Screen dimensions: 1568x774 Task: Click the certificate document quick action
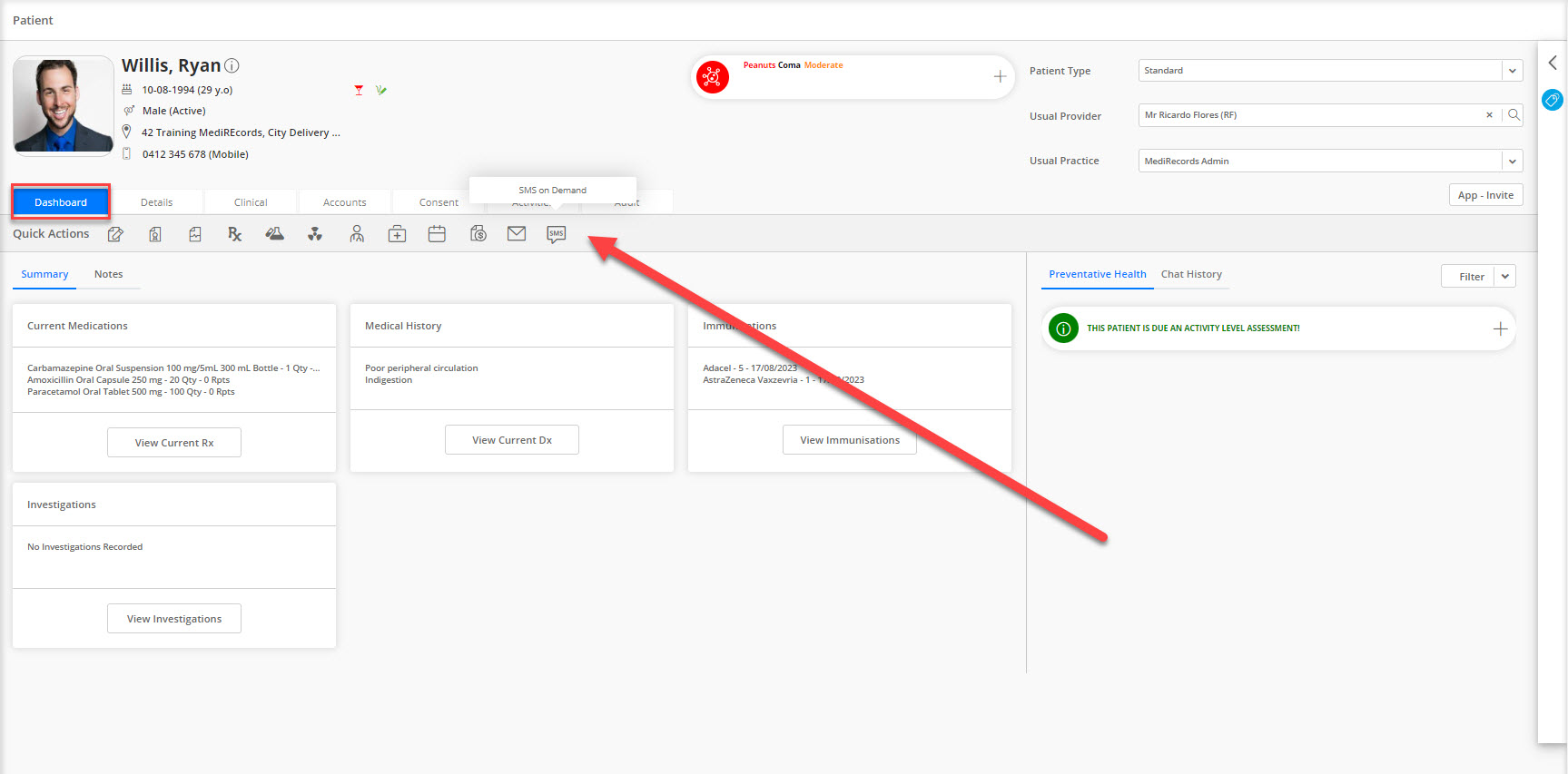coord(155,234)
